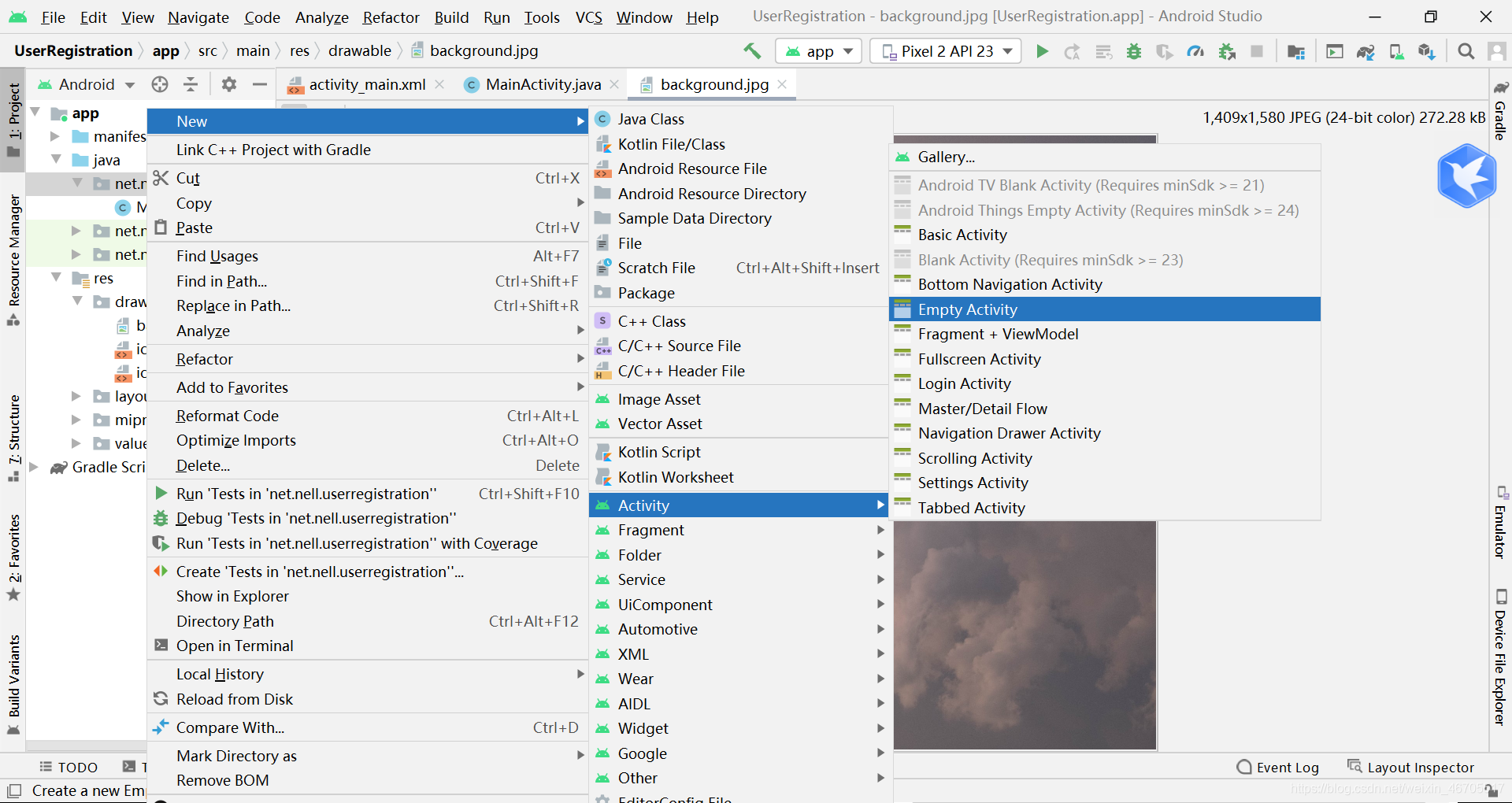Open the Build Variants side panel
This screenshot has width=1512, height=803.
click(x=13, y=683)
